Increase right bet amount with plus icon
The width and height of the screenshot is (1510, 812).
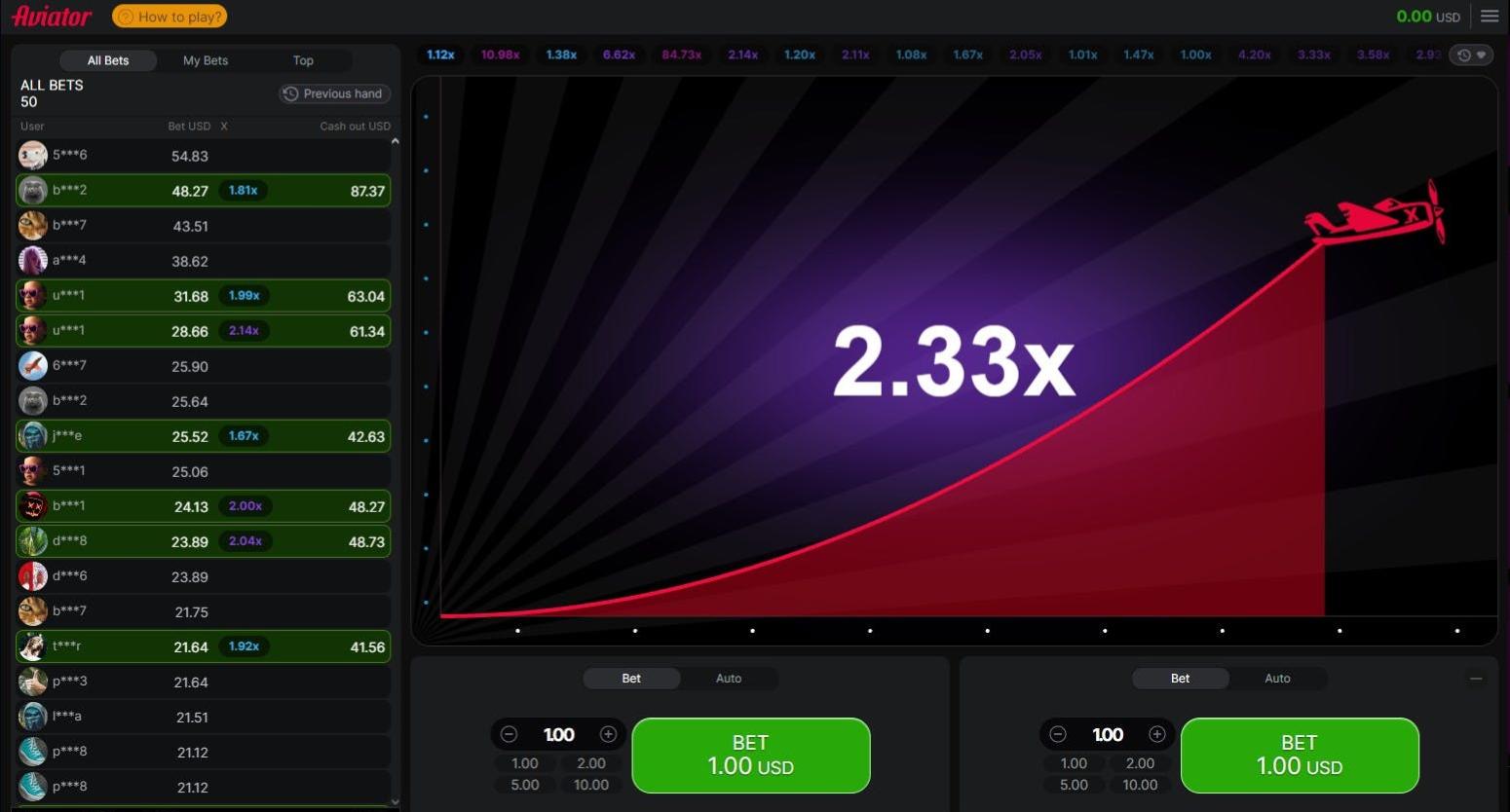point(1156,734)
